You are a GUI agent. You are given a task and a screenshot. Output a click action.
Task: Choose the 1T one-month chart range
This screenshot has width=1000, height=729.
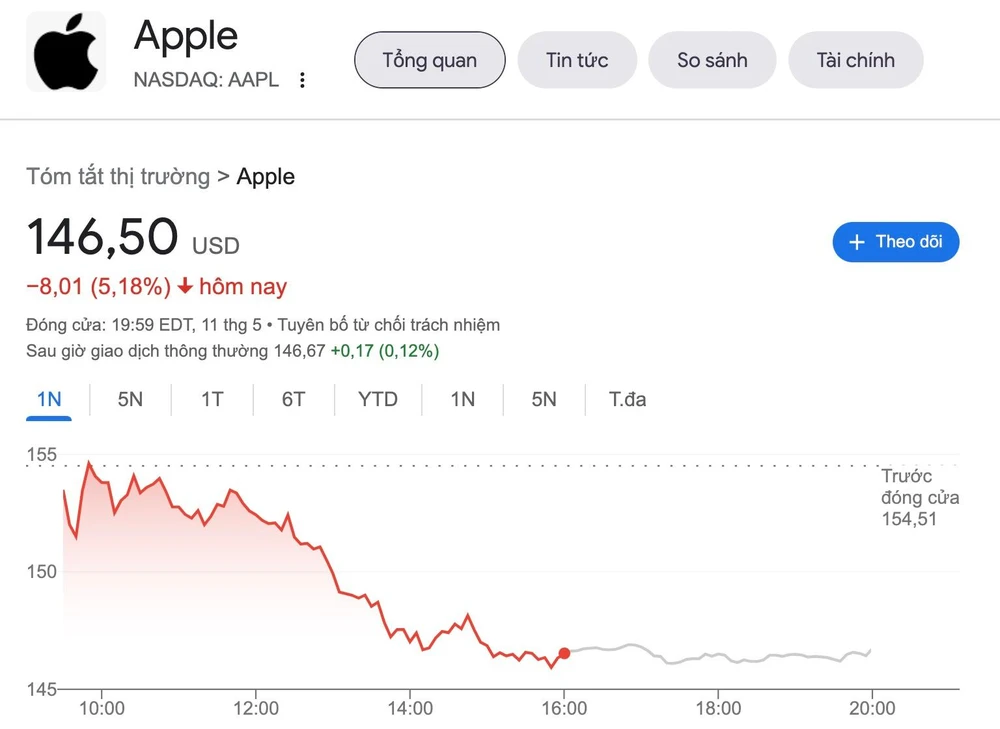[211, 399]
